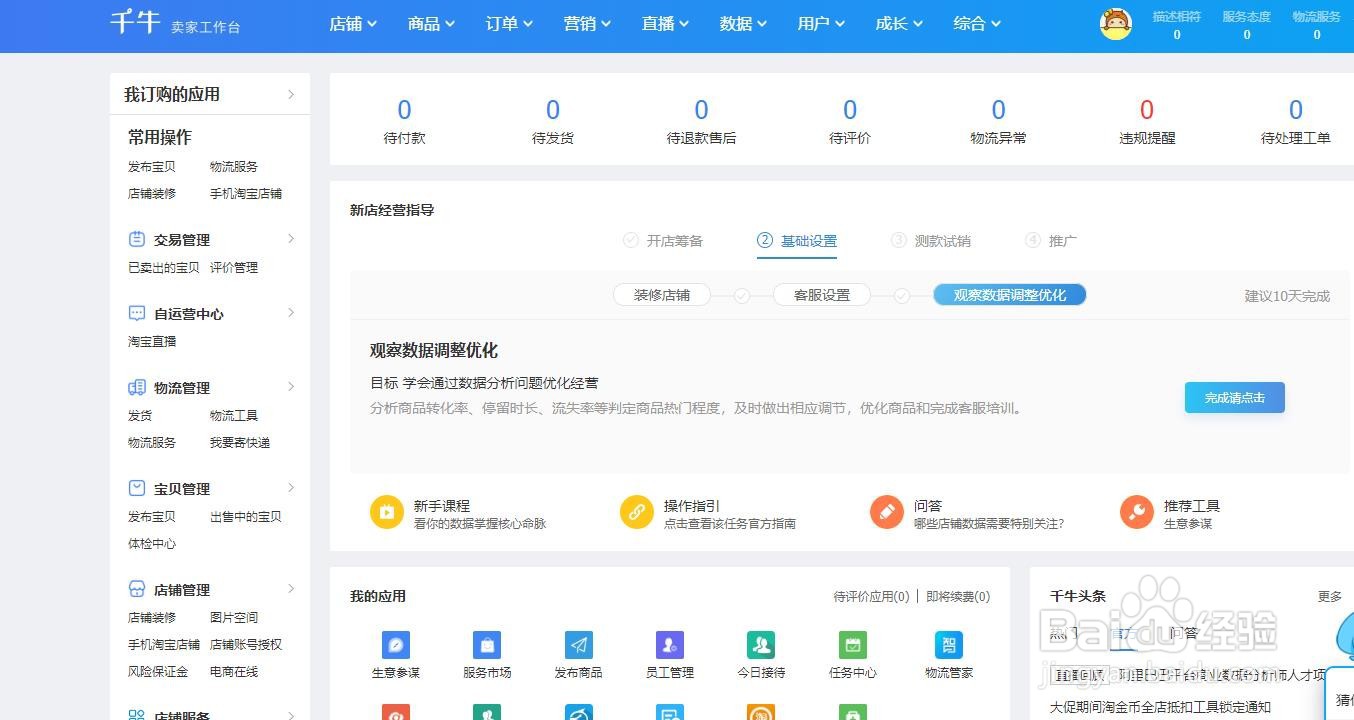The height and width of the screenshot is (720, 1354).
Task: Open the 数据 dropdown menu
Action: click(743, 23)
